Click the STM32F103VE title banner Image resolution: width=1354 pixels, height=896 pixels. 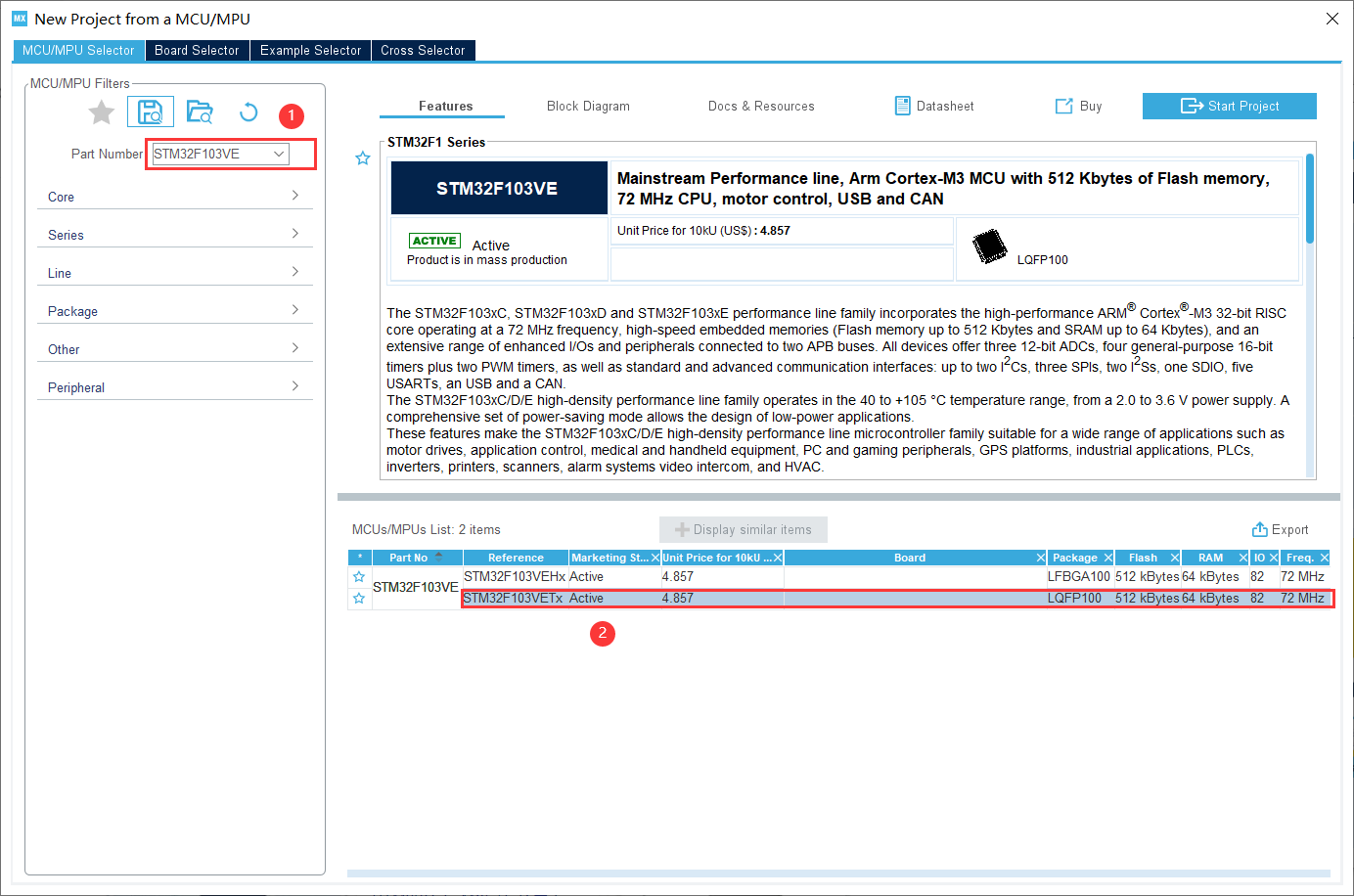tap(499, 188)
